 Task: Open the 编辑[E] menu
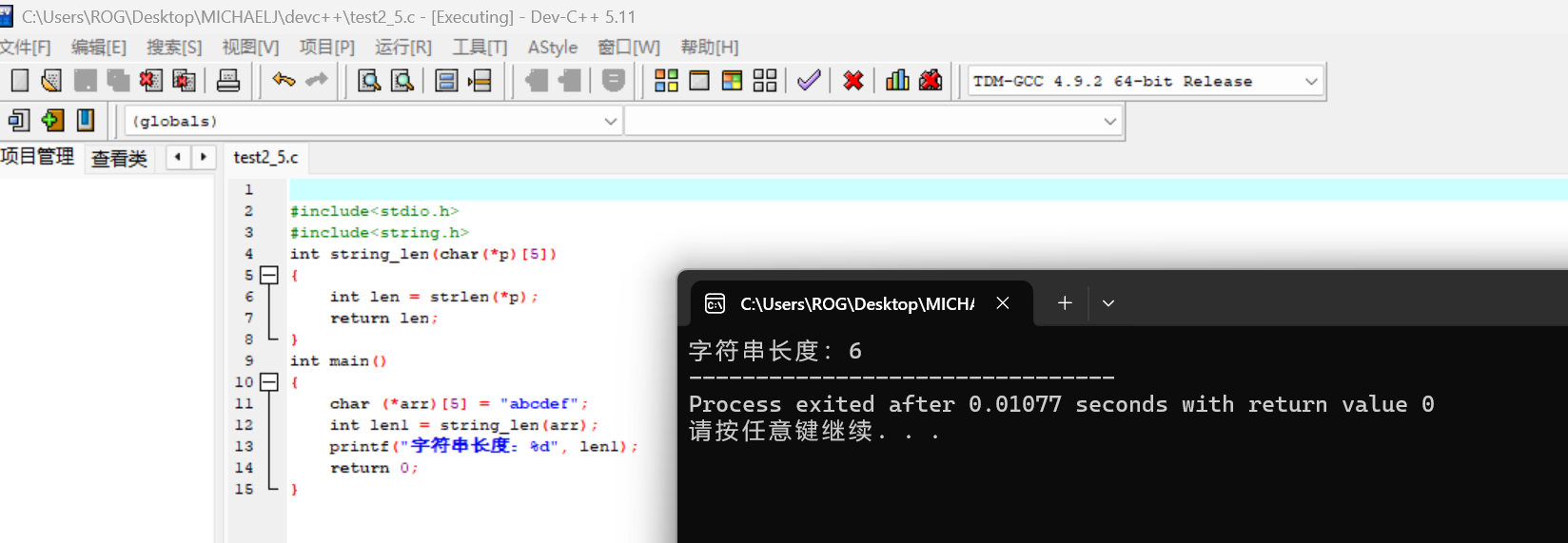click(99, 48)
